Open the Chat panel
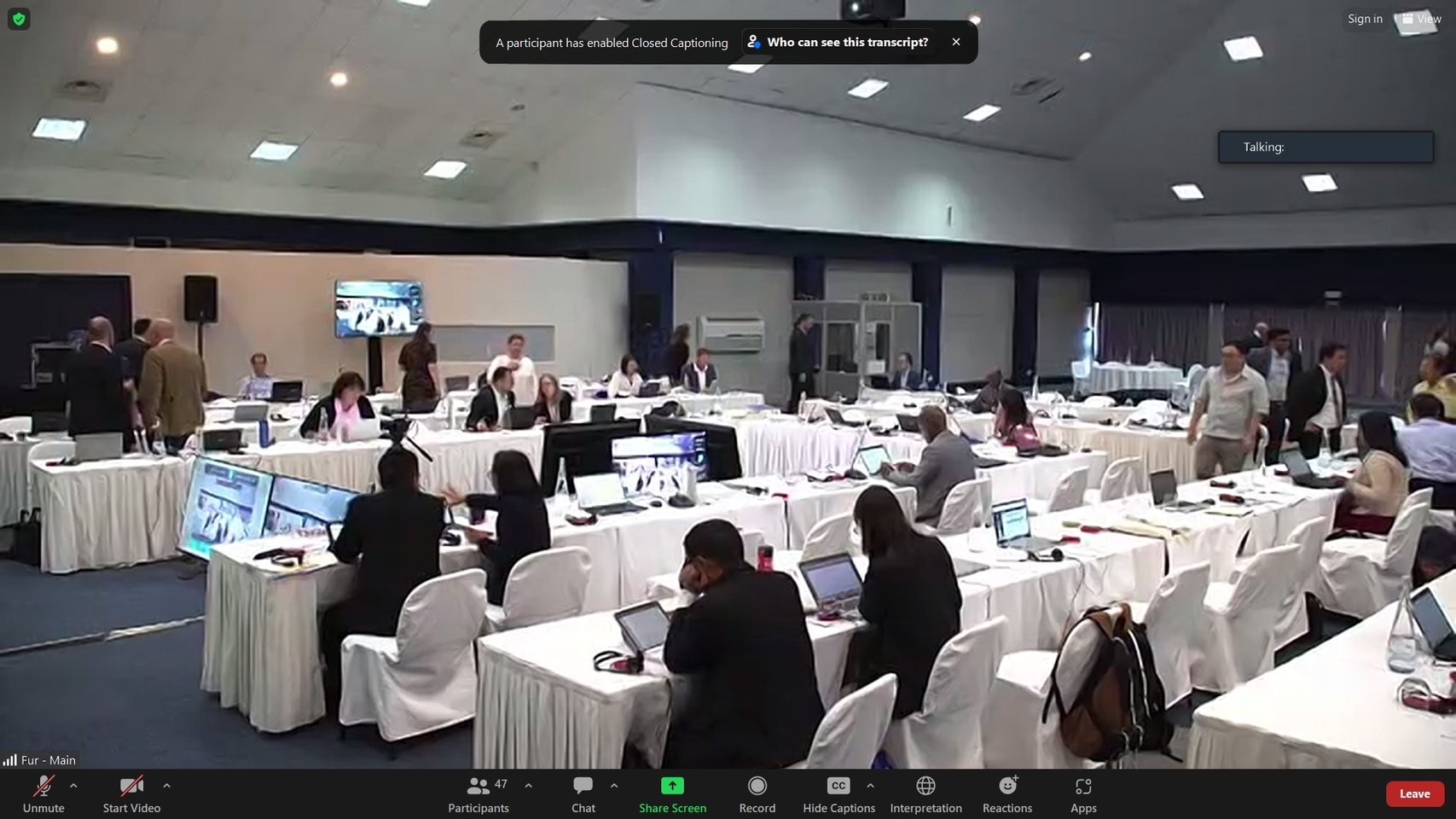Image resolution: width=1456 pixels, height=819 pixels. coord(583,793)
